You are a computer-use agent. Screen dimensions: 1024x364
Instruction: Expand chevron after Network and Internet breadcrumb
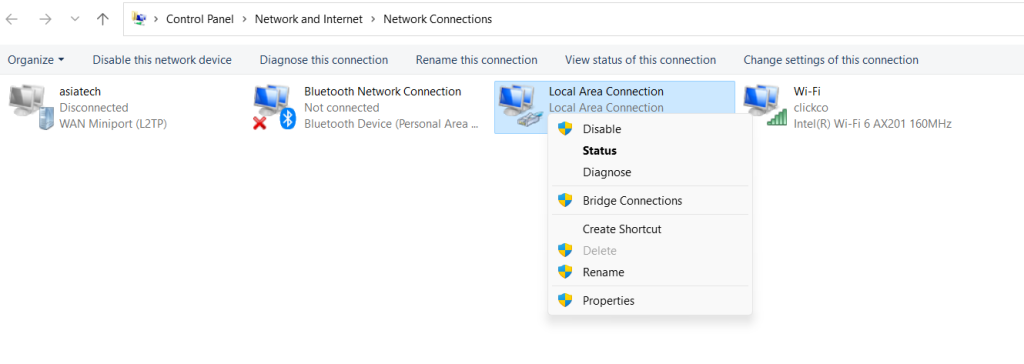pyautogui.click(x=373, y=19)
